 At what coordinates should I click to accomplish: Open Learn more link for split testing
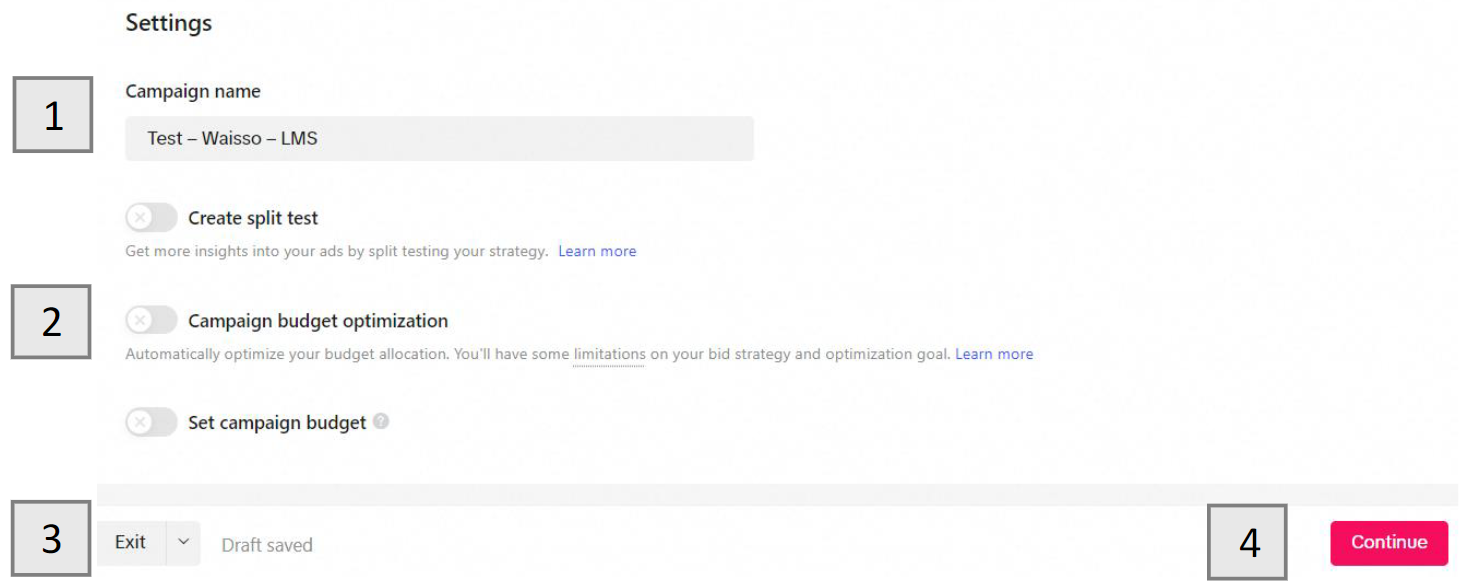click(x=597, y=251)
